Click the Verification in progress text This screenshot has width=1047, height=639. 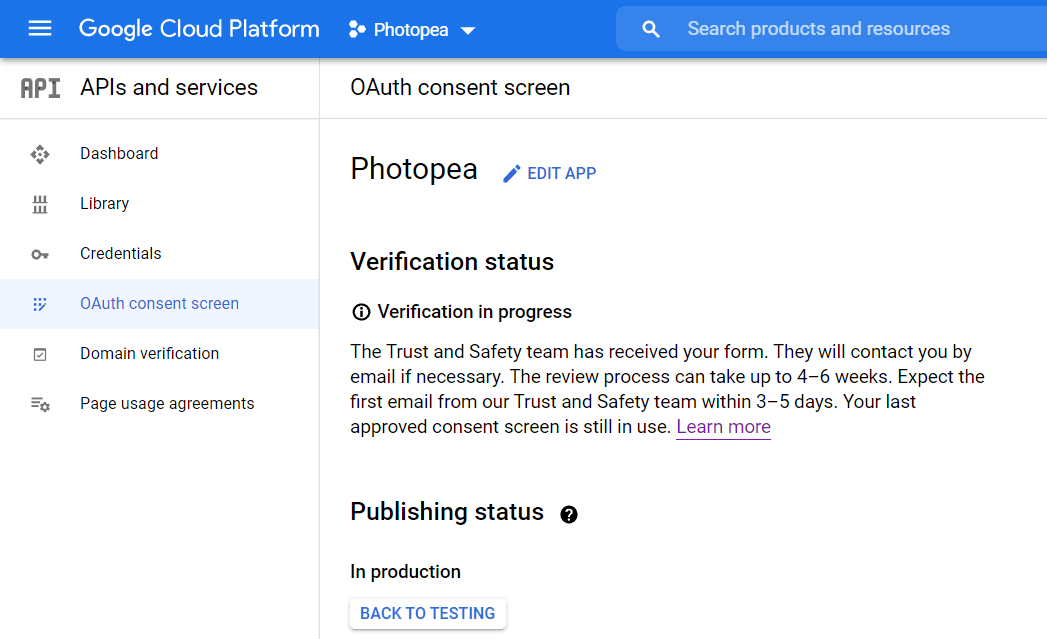475,312
